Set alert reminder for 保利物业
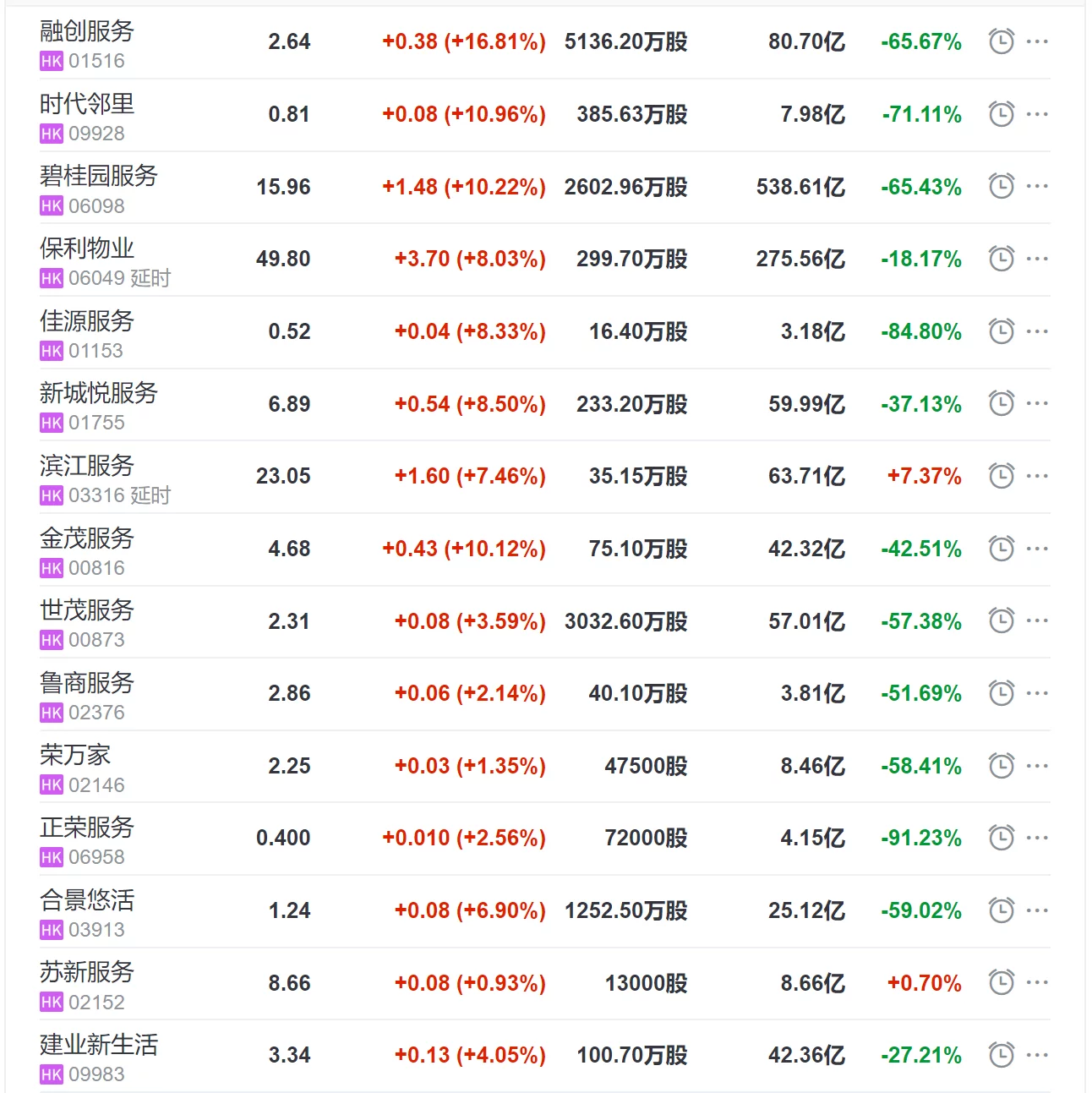 click(1002, 259)
